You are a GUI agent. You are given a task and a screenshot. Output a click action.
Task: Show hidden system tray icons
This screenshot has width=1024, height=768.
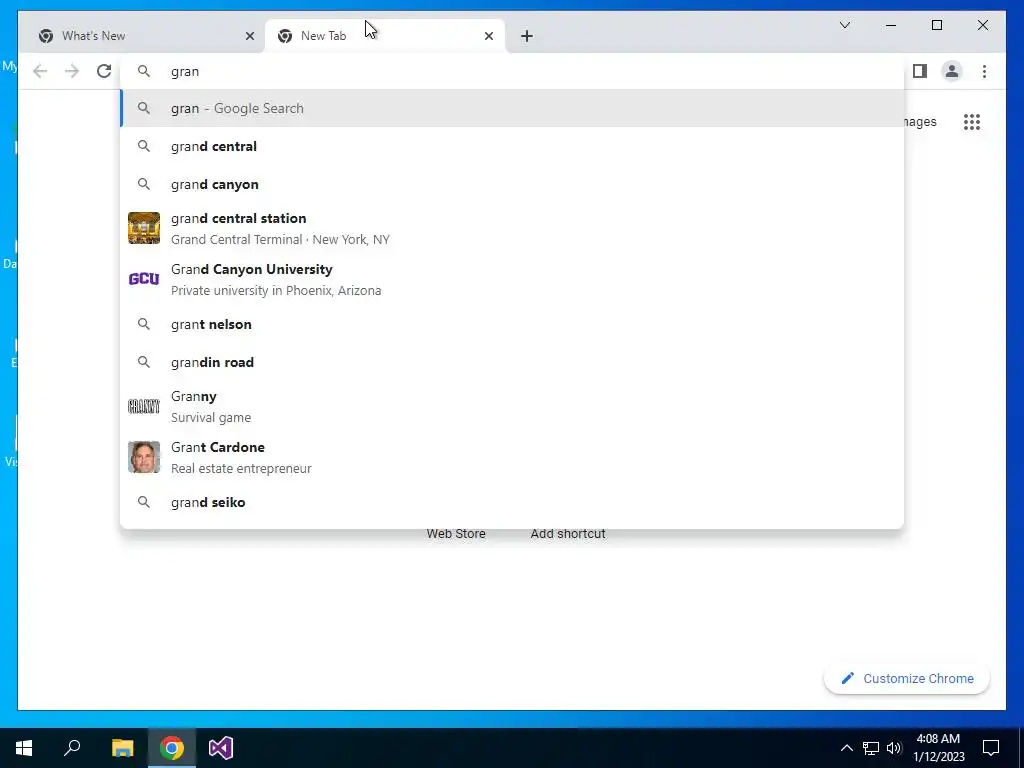[x=846, y=748]
